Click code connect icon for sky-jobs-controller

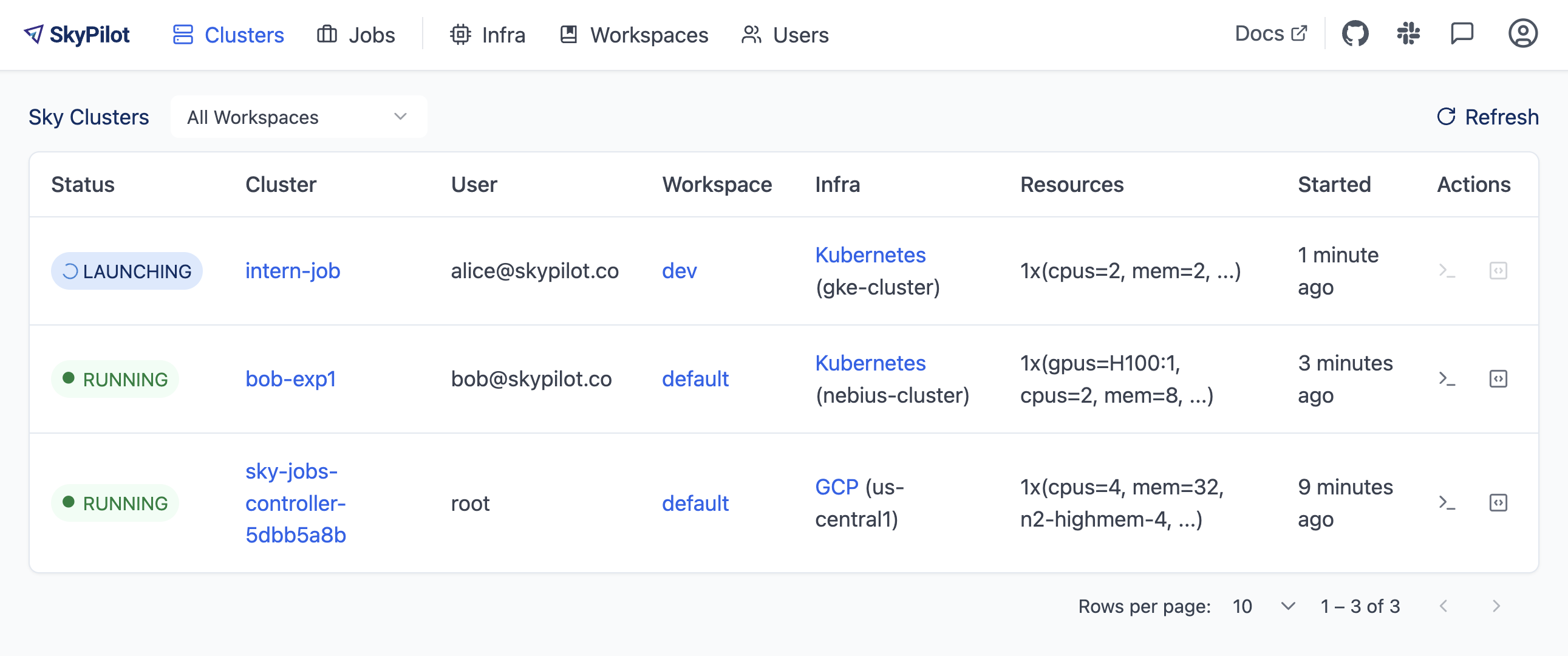coord(1498,503)
